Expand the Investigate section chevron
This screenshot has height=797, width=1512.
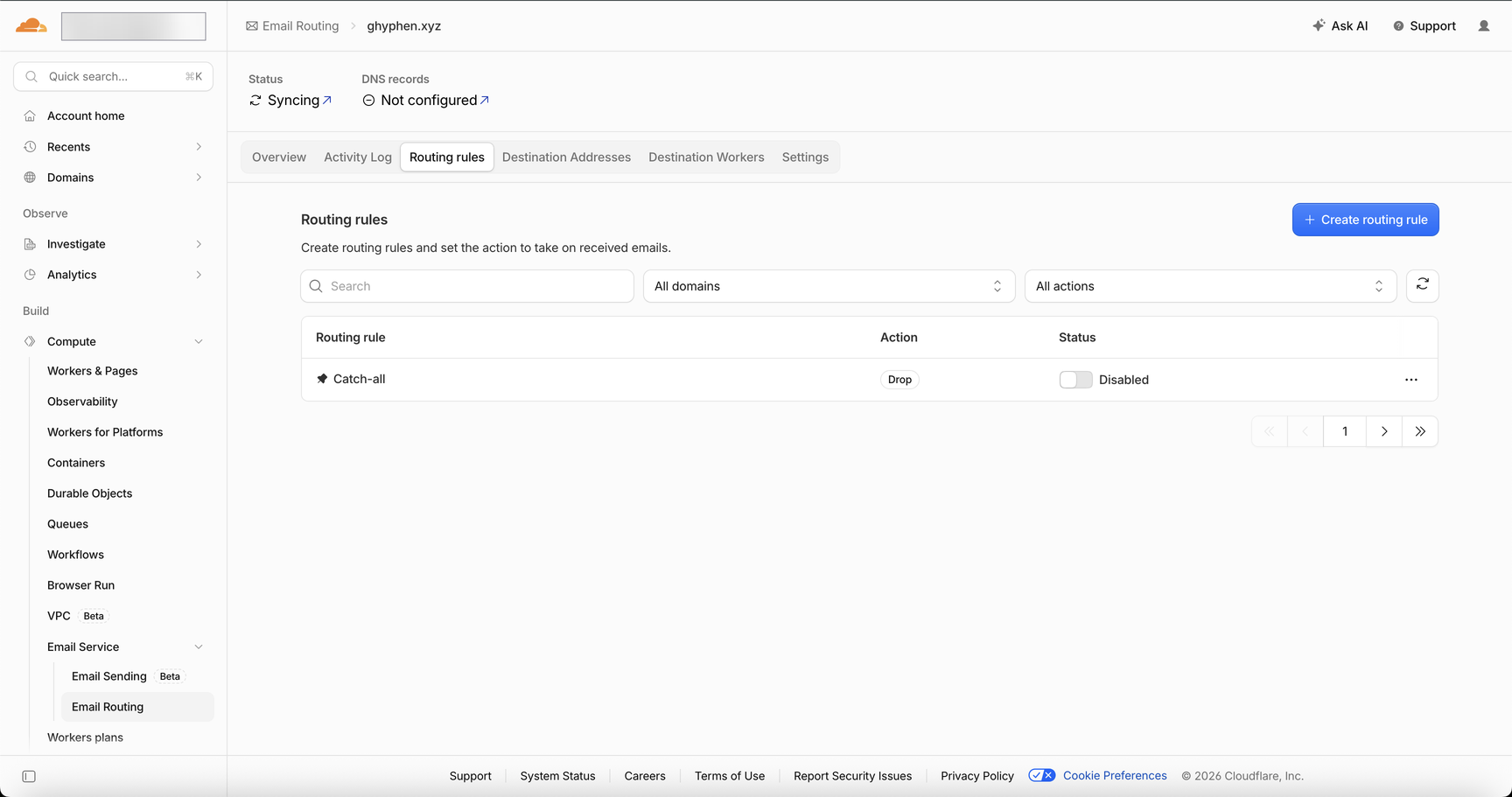[199, 244]
